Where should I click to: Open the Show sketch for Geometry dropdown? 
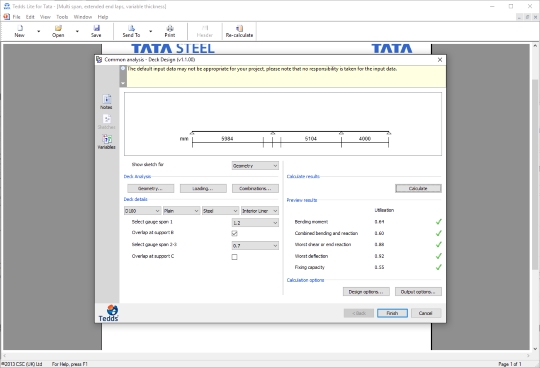(x=255, y=166)
